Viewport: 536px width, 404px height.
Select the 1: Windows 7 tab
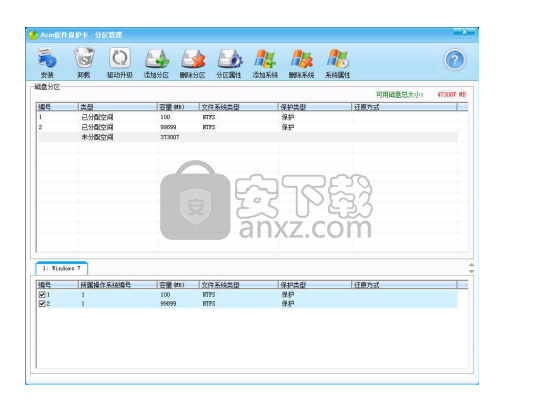pos(62,268)
